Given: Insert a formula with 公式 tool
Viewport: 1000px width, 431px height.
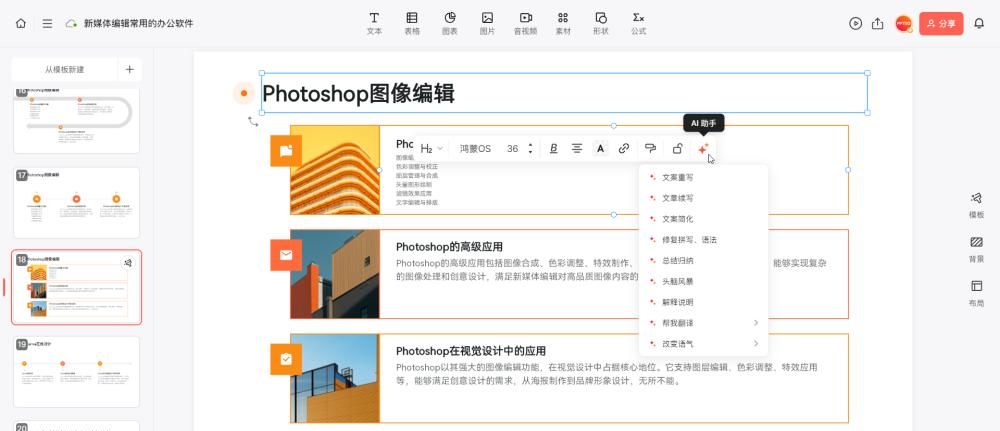Looking at the screenshot, I should tap(638, 24).
